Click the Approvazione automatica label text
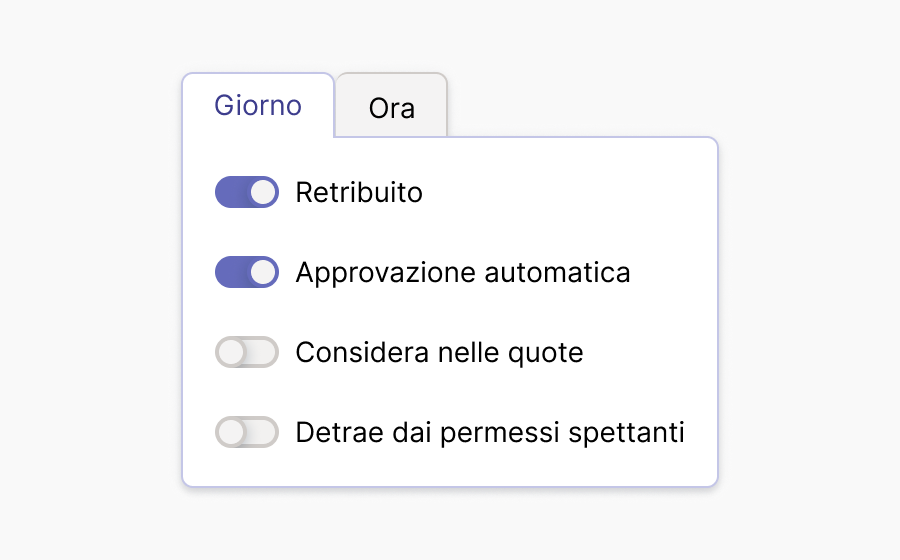This screenshot has width=900, height=560. [x=463, y=272]
